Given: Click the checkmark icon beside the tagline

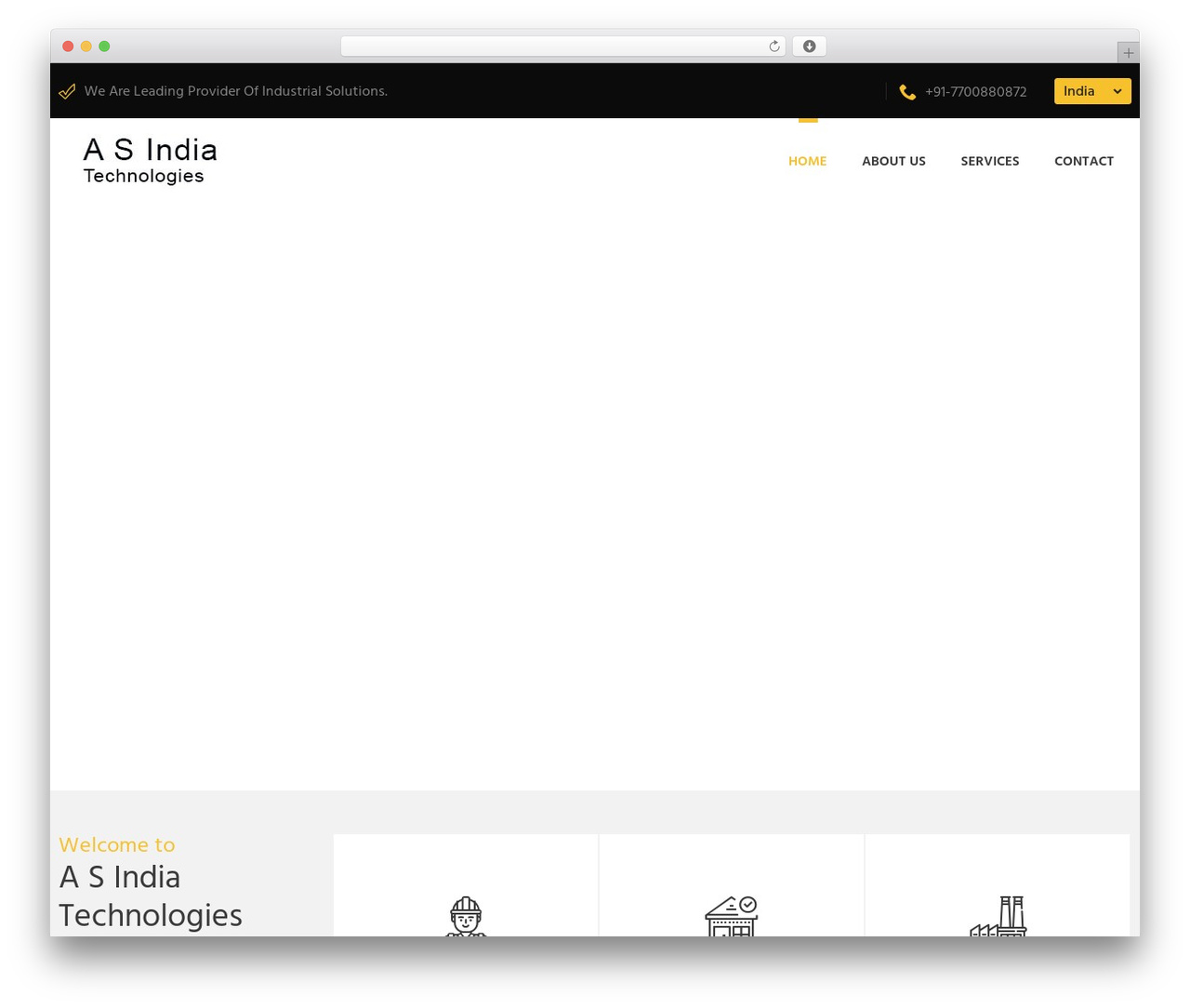Looking at the screenshot, I should click(x=67, y=91).
